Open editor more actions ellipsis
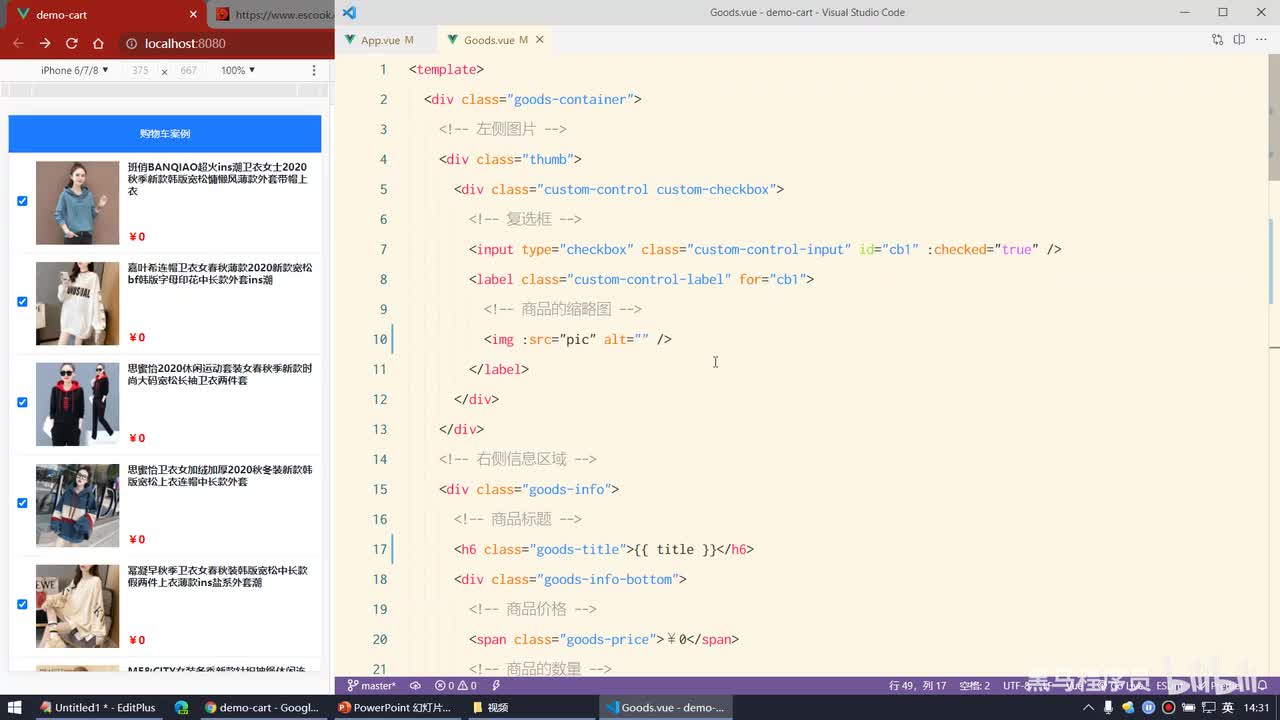 1261,40
